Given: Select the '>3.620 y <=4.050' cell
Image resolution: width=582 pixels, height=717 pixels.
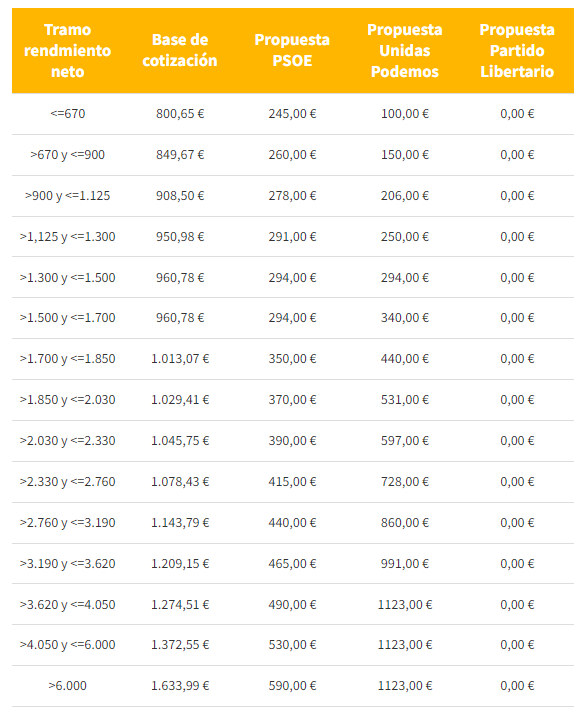Looking at the screenshot, I should coord(68,605).
